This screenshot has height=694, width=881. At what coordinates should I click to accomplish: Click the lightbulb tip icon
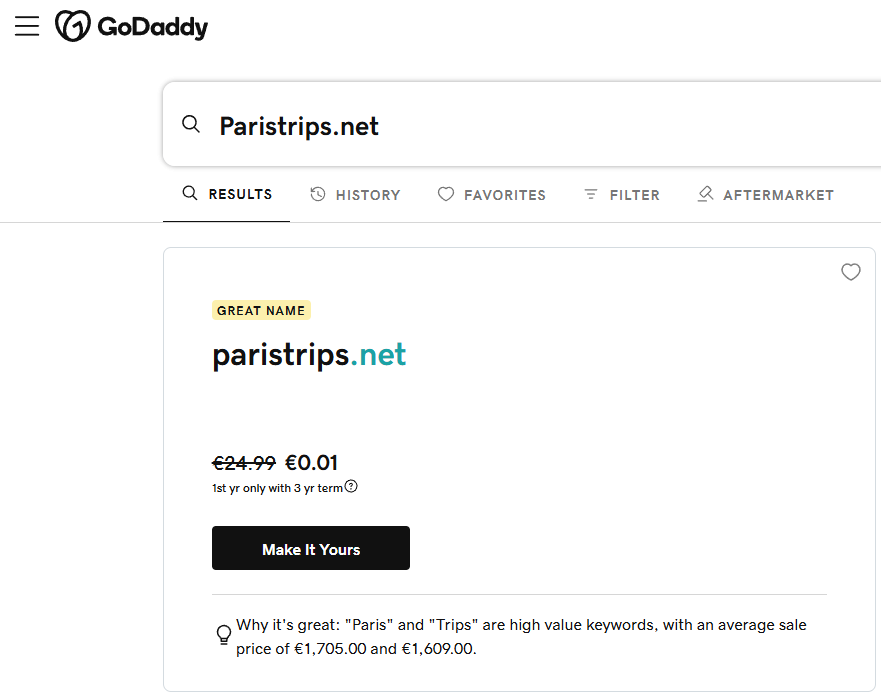point(224,635)
